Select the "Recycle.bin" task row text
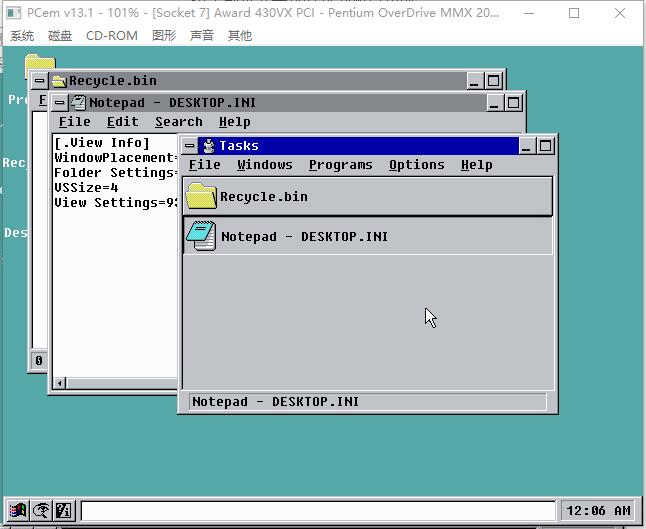646x529 pixels. 264,197
